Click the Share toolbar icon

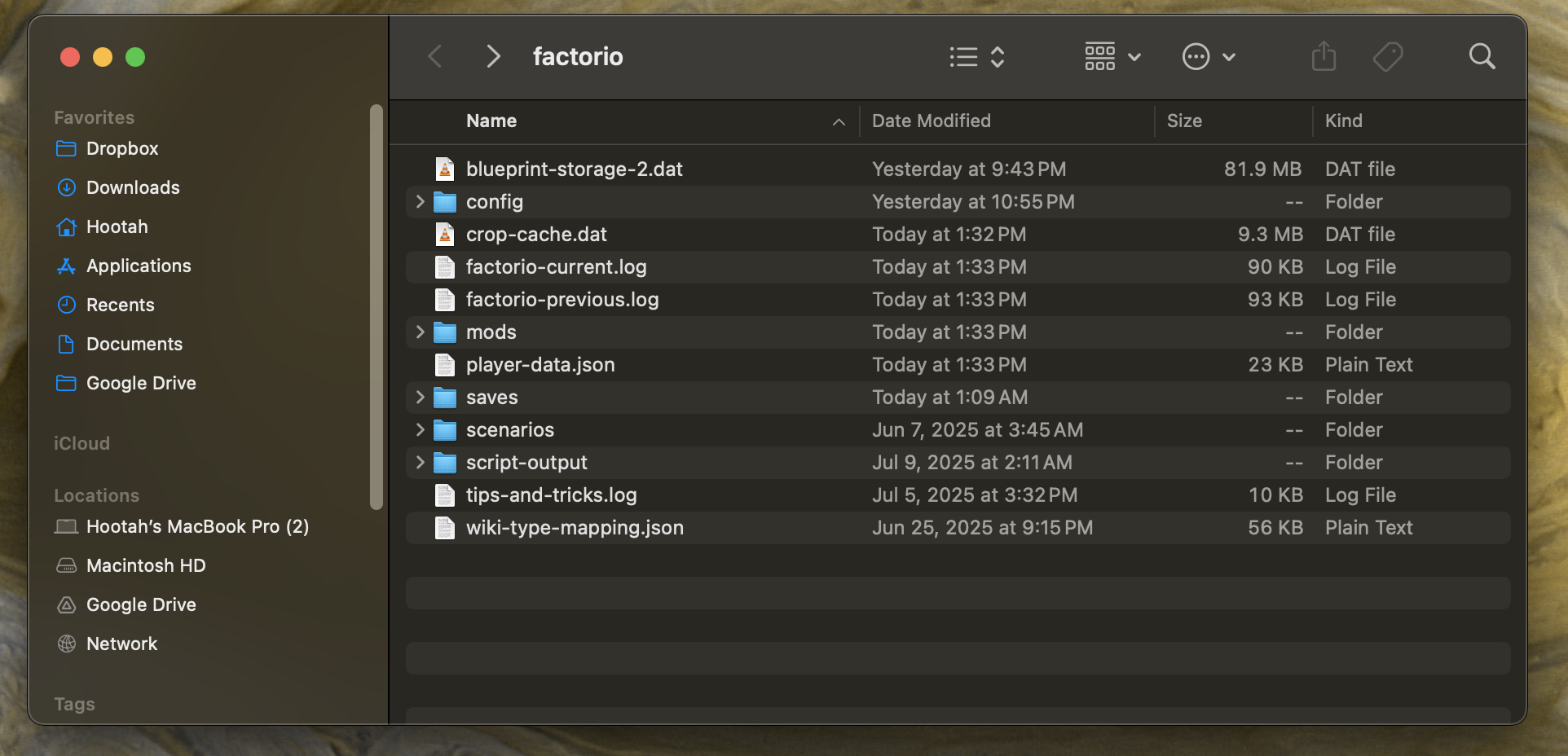1324,56
